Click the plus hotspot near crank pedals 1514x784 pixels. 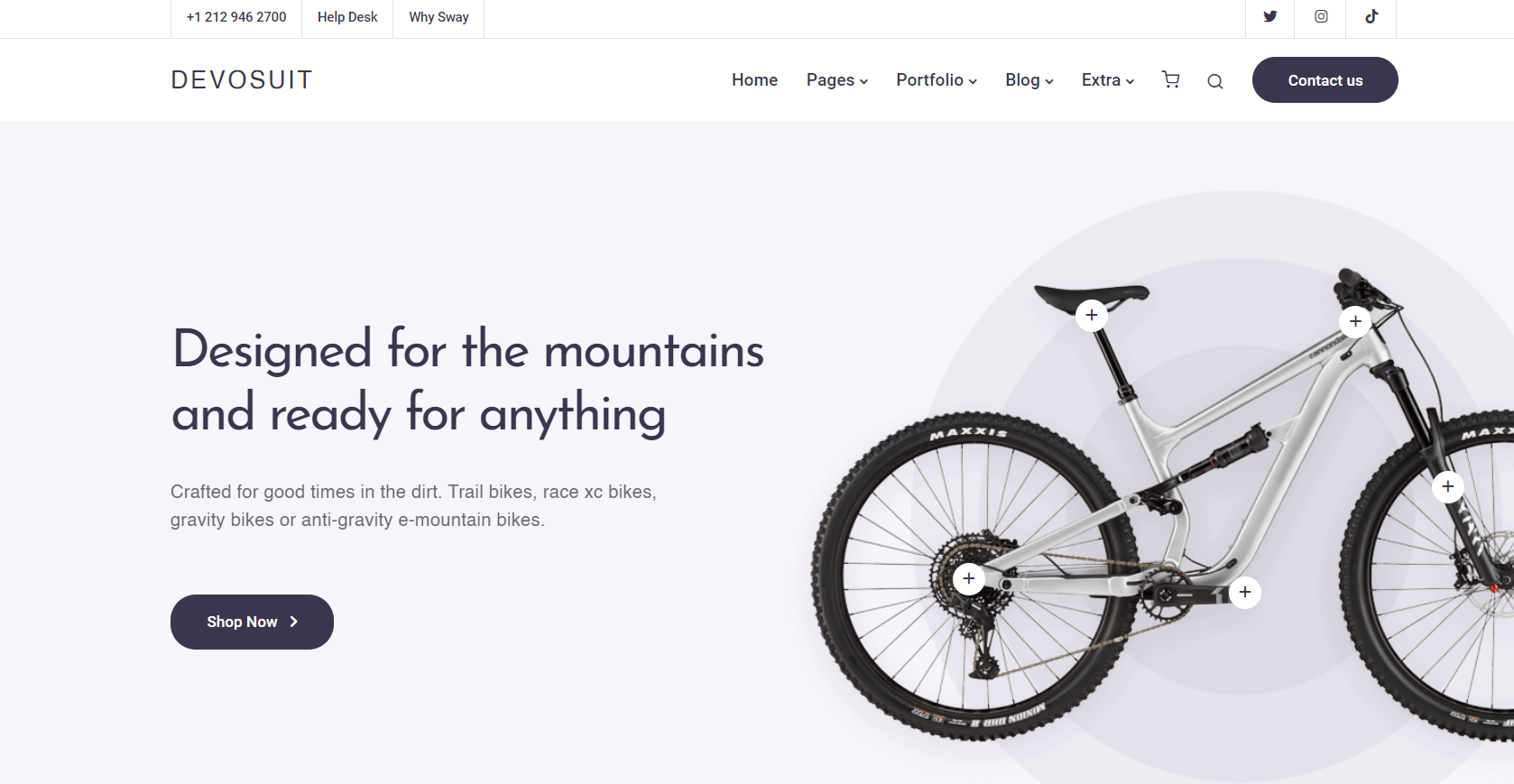coord(1245,592)
